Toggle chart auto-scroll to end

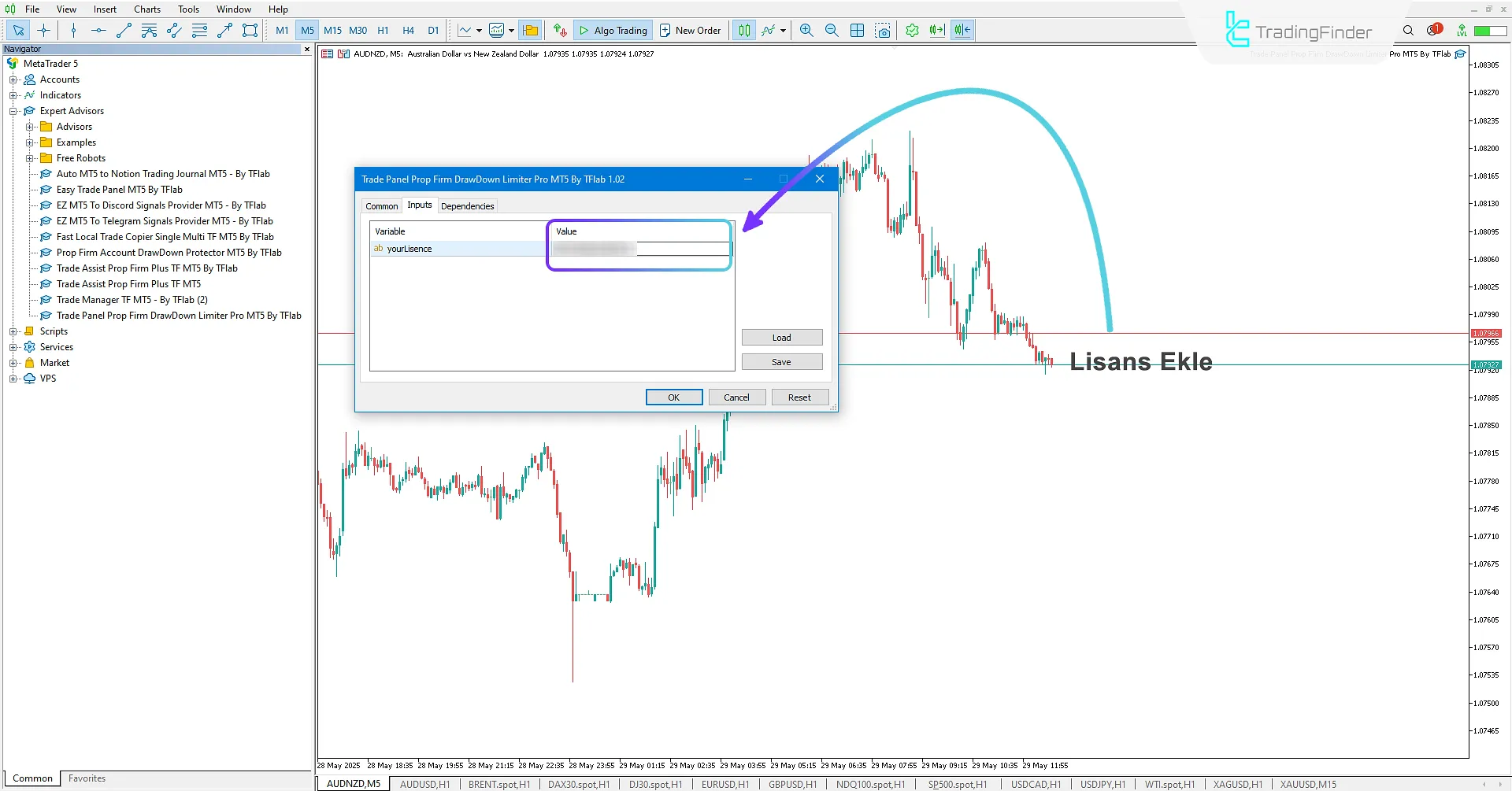click(936, 30)
